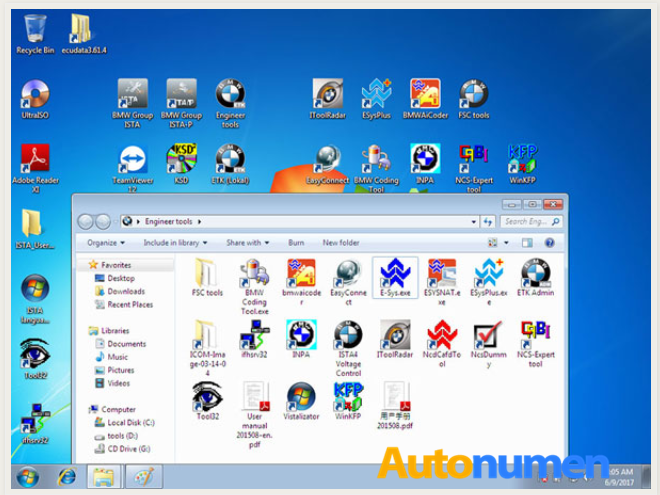This screenshot has height=495, width=660.
Task: Select Tool32 in the Explorer window
Action: pyautogui.click(x=207, y=401)
